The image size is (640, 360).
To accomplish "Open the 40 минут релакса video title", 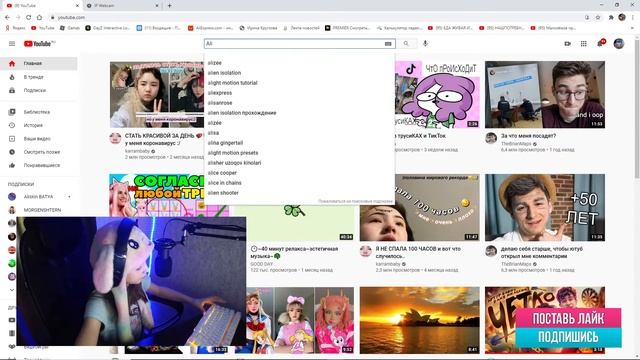I will click(294, 252).
